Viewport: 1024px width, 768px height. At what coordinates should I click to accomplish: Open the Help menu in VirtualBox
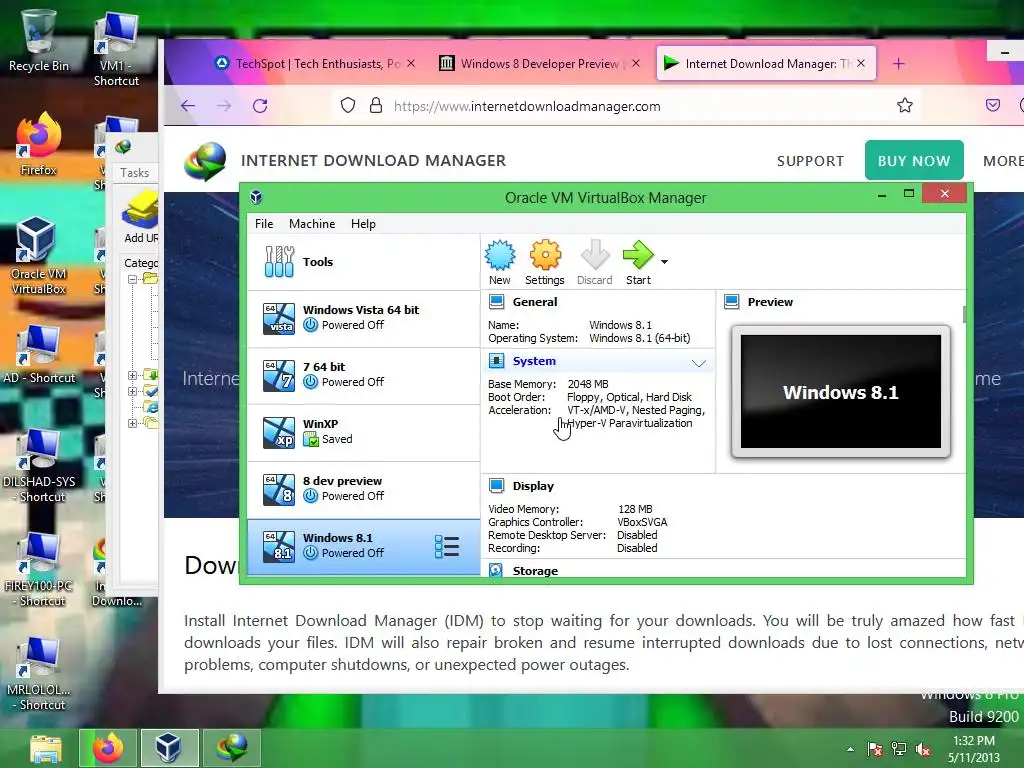pyautogui.click(x=363, y=224)
